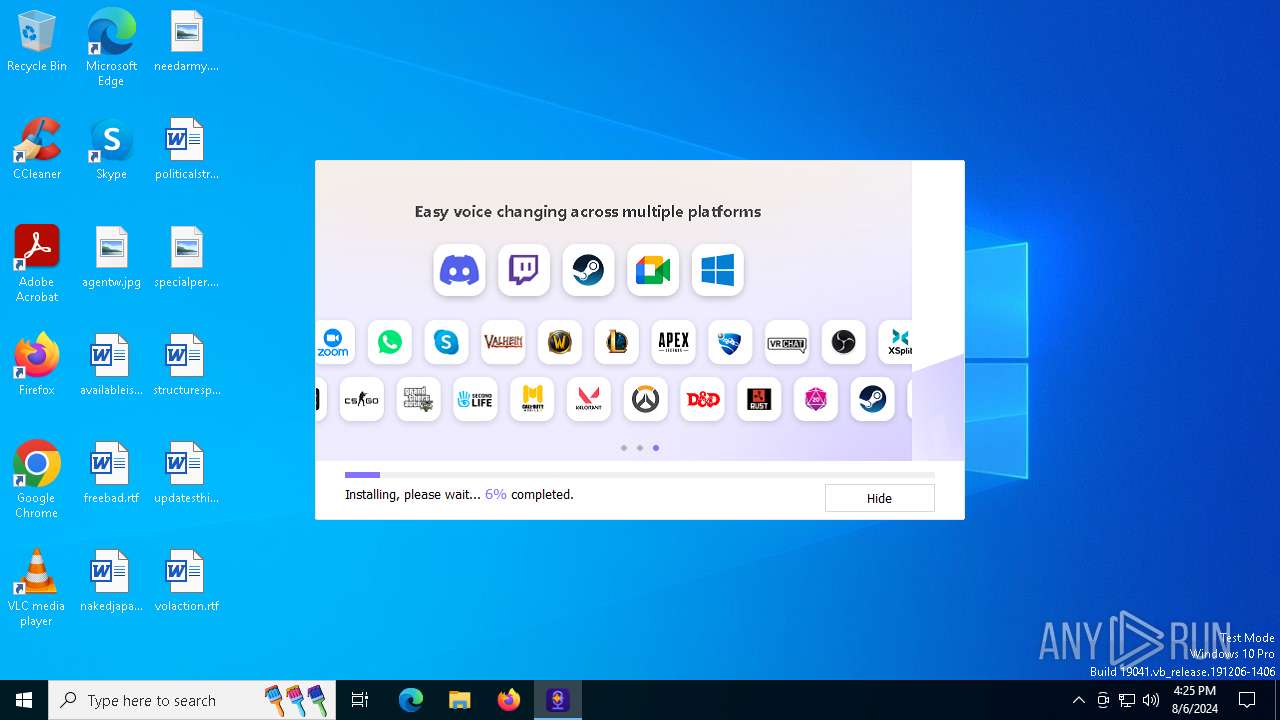The image size is (1280, 720).
Task: Click the Zoom icon in the installer
Action: [333, 343]
